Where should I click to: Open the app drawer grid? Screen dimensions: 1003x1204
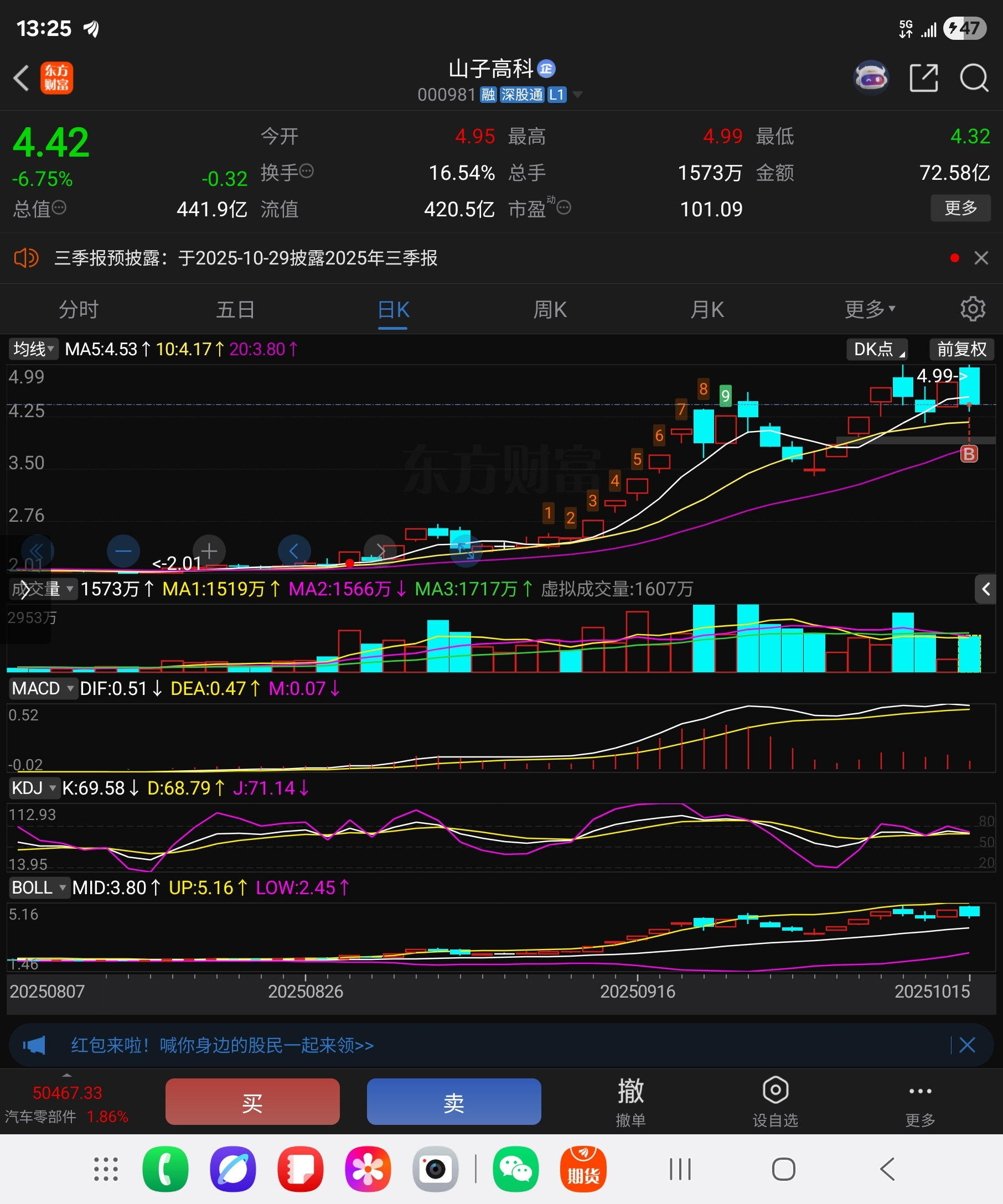pyautogui.click(x=106, y=1169)
